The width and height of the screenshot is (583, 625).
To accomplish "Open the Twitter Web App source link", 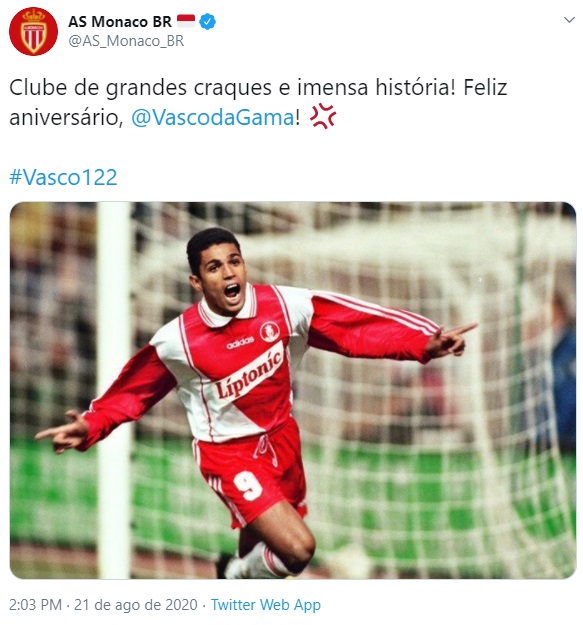I will tap(266, 605).
